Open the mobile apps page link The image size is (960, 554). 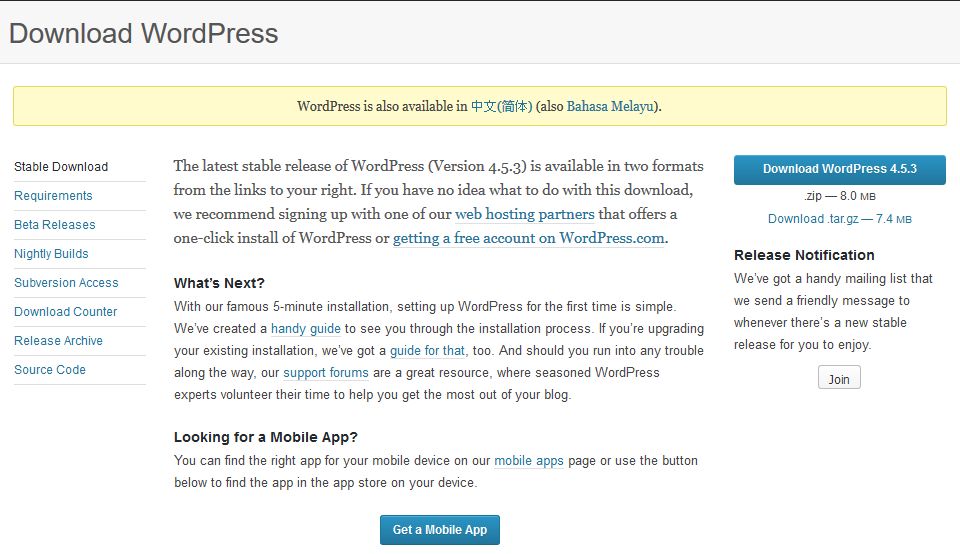[x=529, y=461]
